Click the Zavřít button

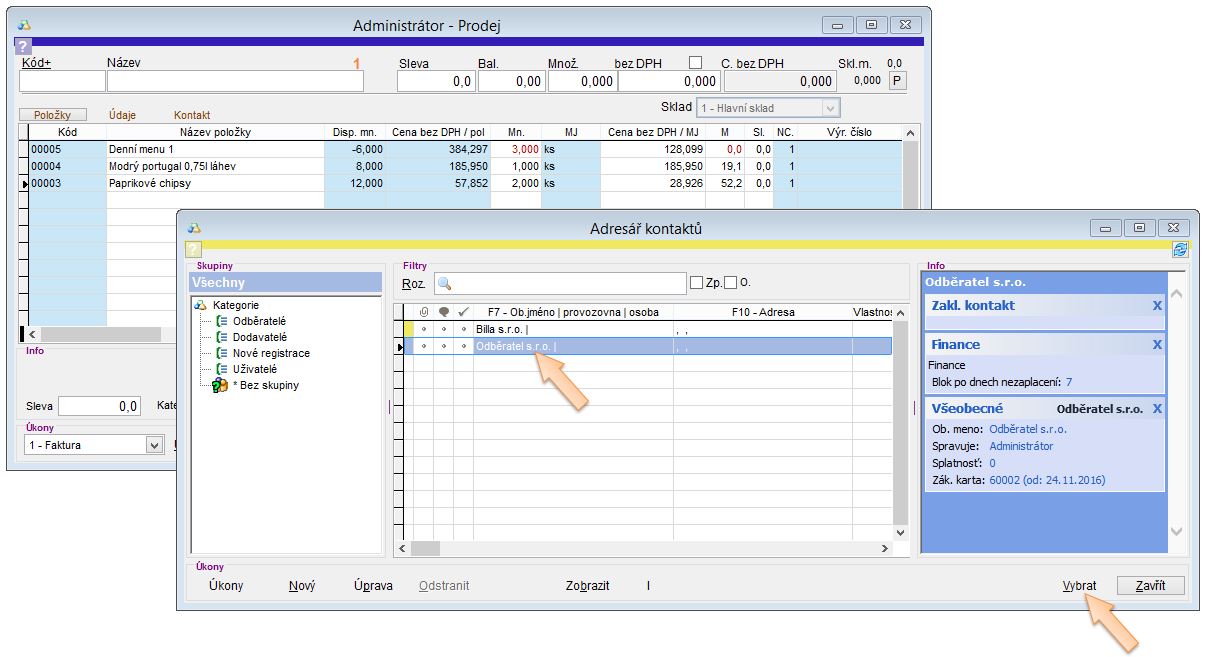[1150, 586]
